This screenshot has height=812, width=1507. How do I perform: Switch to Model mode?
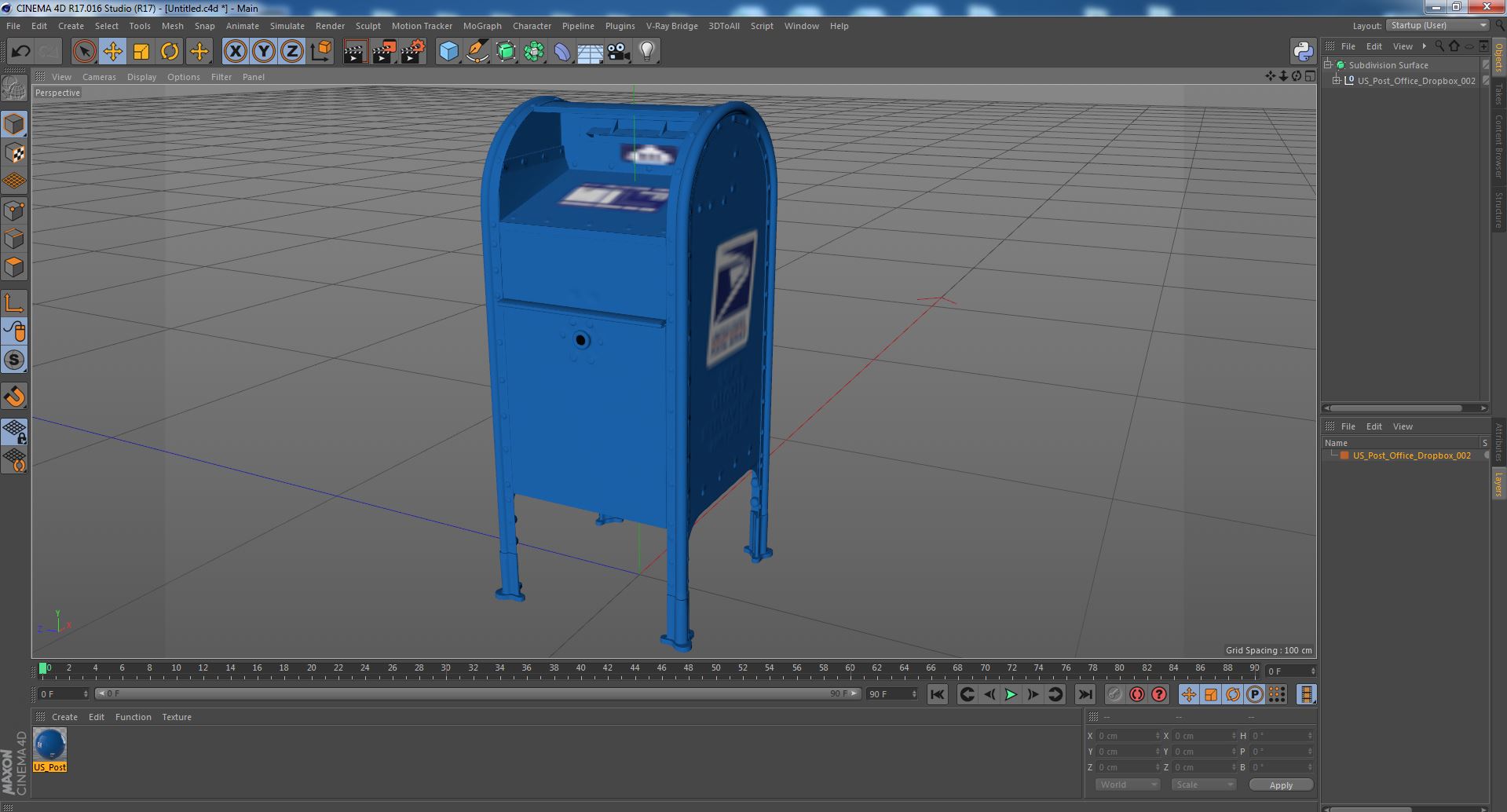pos(14,124)
